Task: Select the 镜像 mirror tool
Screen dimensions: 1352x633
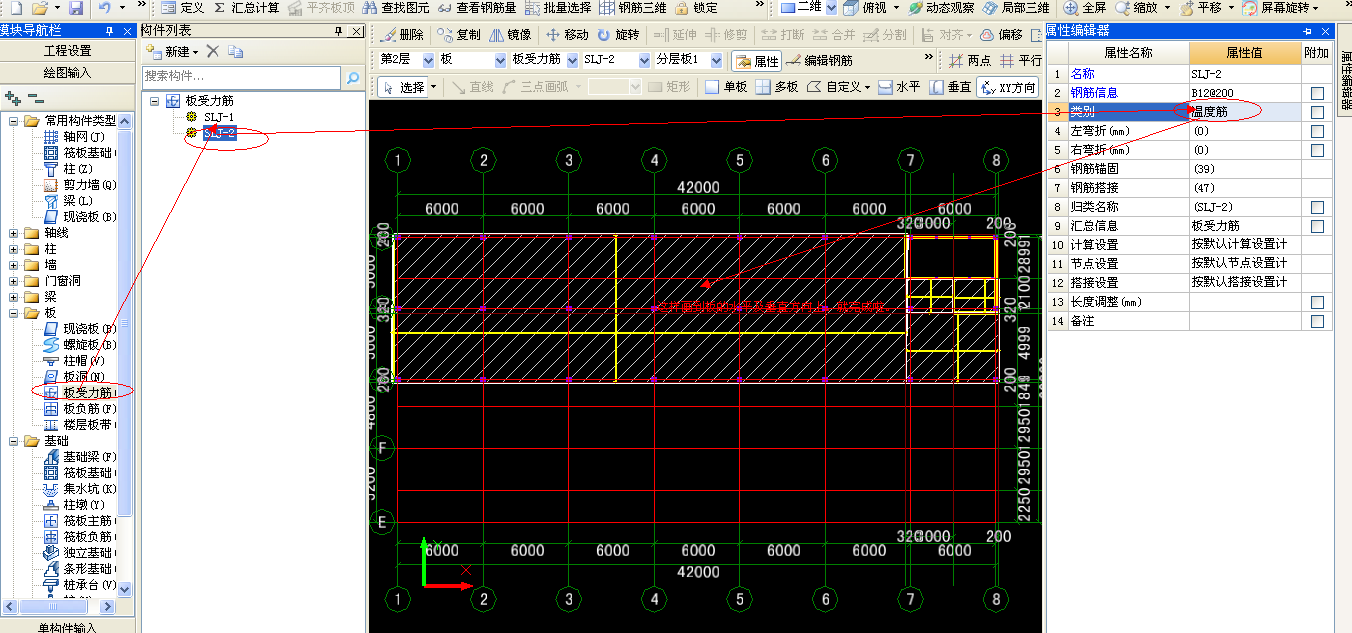Action: (x=510, y=34)
